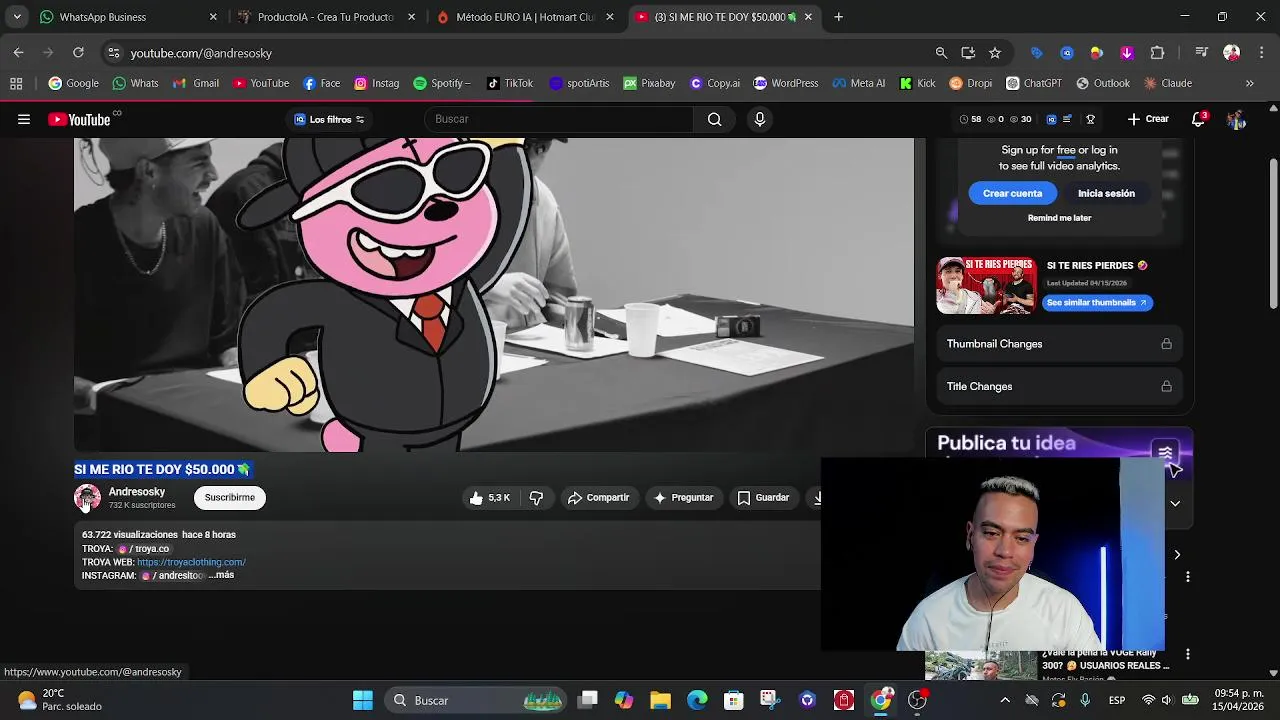Click the purple download extension icon
The image size is (1280, 720).
tap(1127, 53)
